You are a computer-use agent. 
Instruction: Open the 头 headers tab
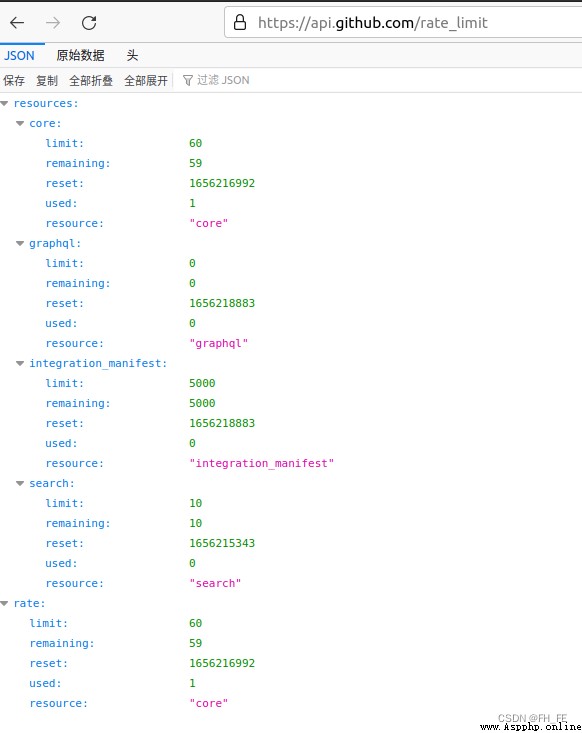tap(132, 56)
